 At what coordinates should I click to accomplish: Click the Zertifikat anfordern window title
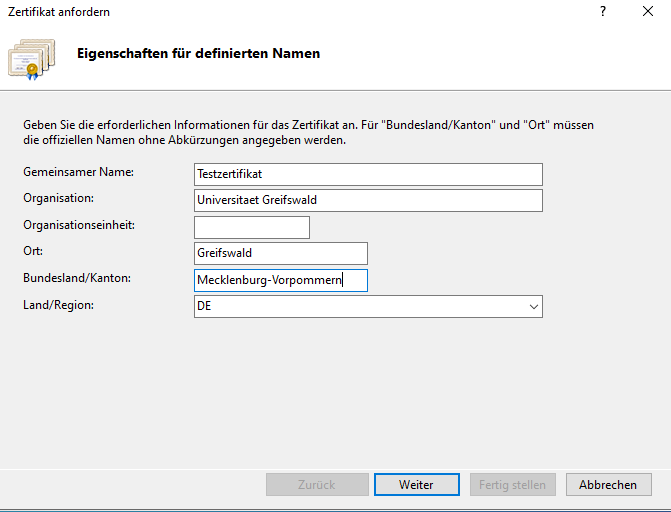[59, 12]
